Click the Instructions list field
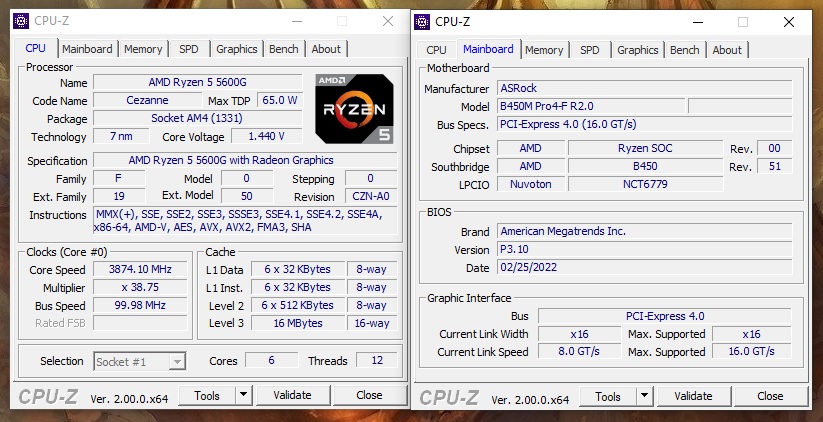Image resolution: width=823 pixels, height=422 pixels. click(x=245, y=220)
